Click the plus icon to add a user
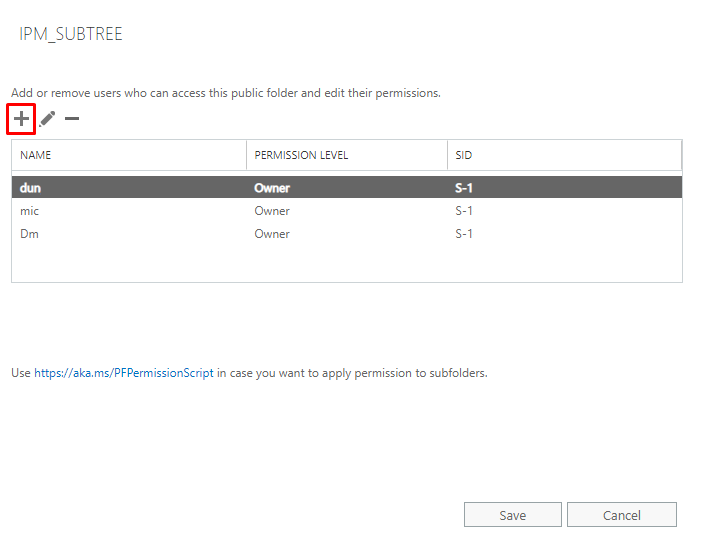Viewport: 708px width, 559px height. click(21, 118)
